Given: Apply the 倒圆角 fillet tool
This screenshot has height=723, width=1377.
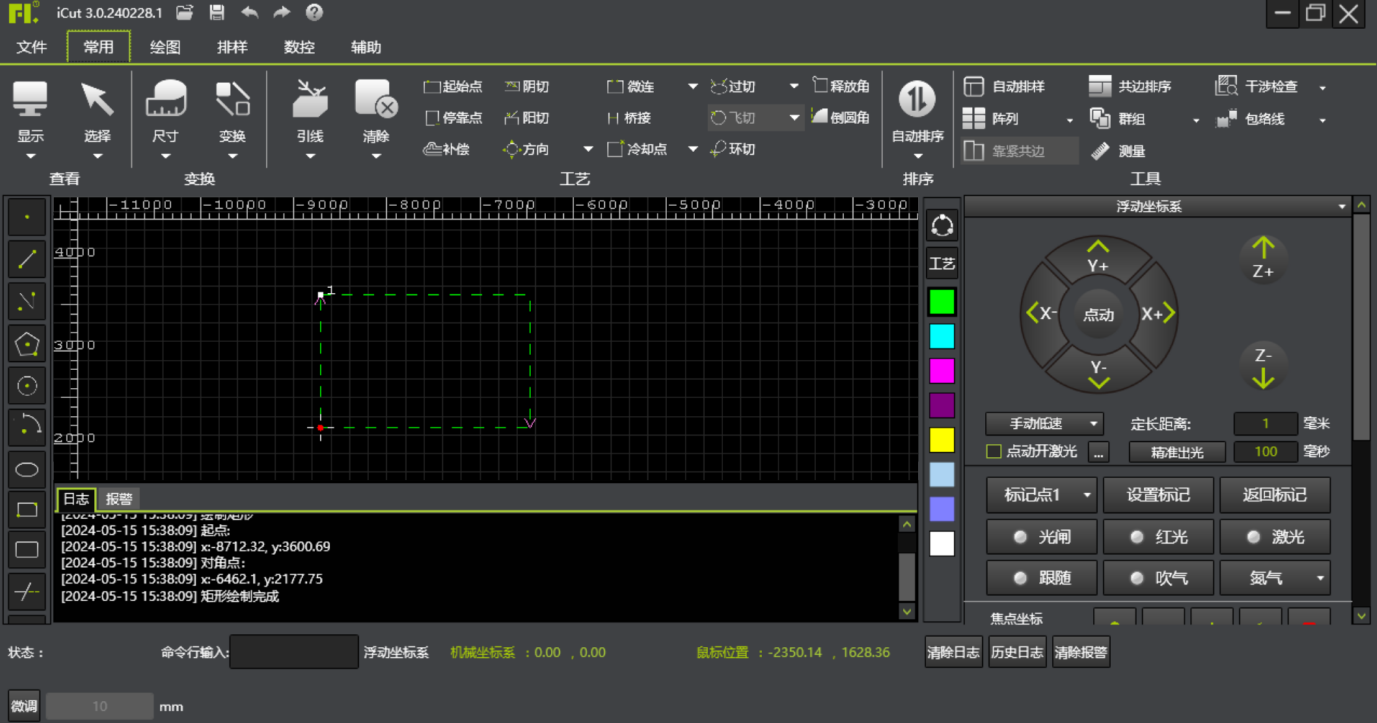Looking at the screenshot, I should [840, 117].
